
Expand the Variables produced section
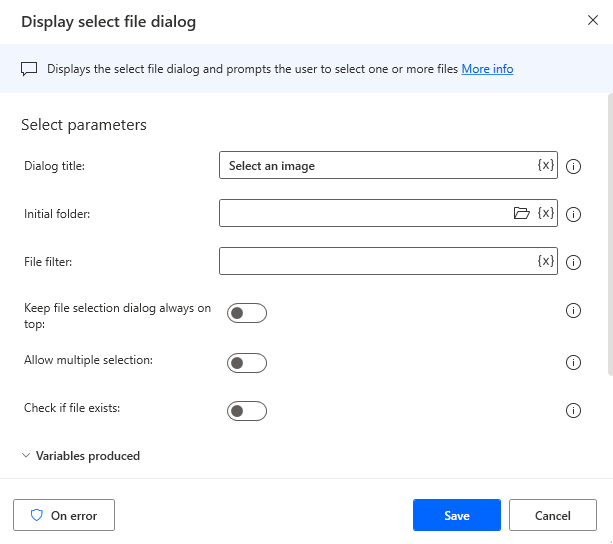80,456
